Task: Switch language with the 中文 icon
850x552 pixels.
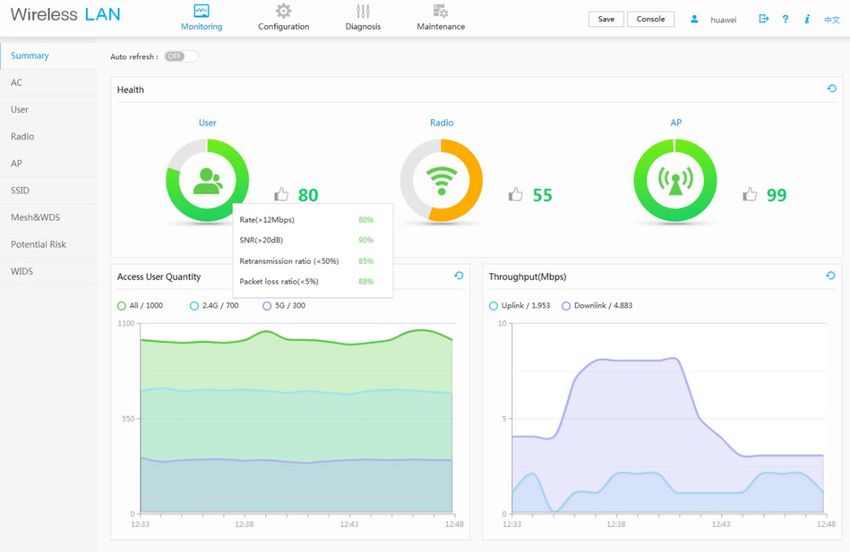Action: coord(832,20)
